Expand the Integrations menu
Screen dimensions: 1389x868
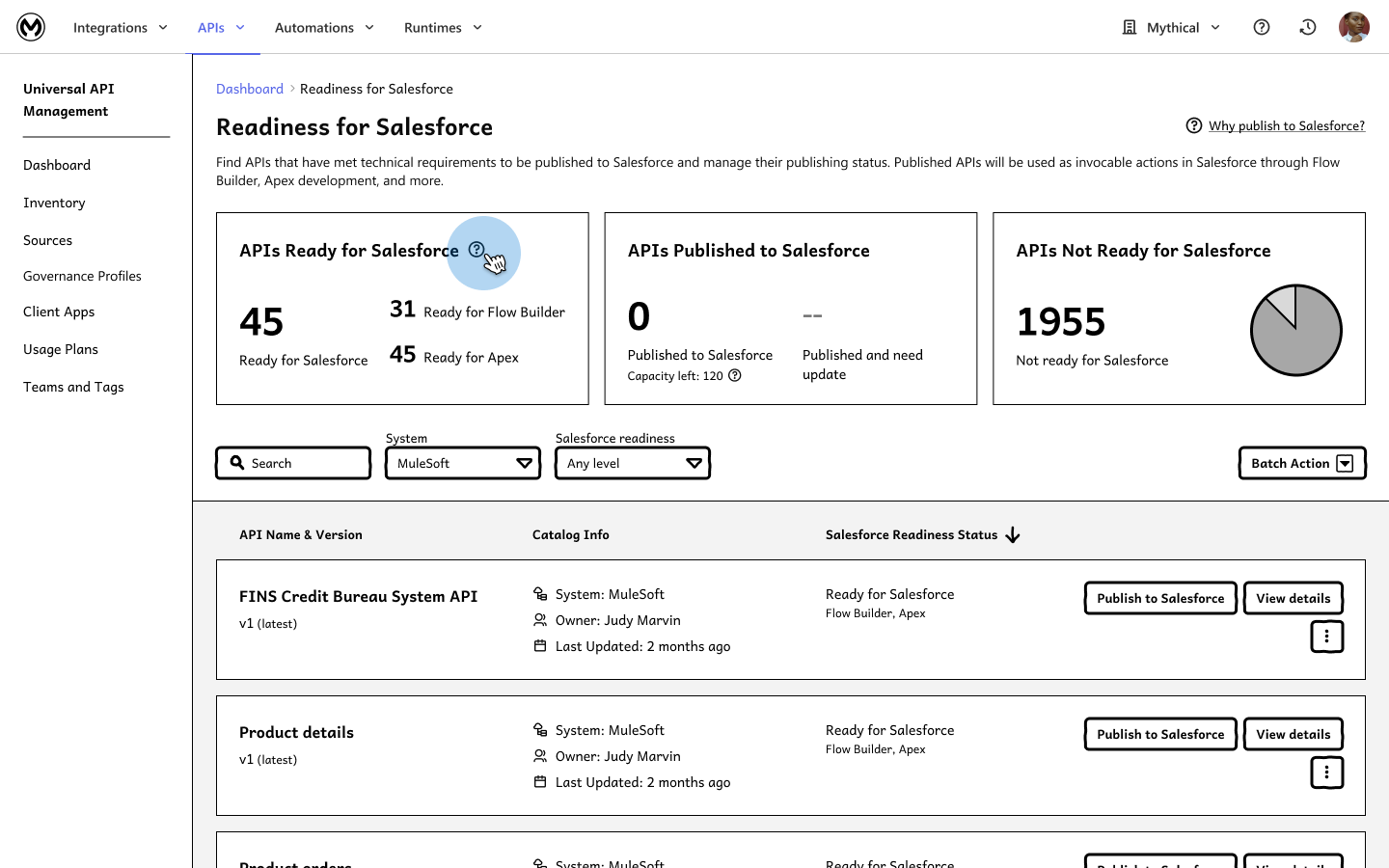[x=121, y=27]
